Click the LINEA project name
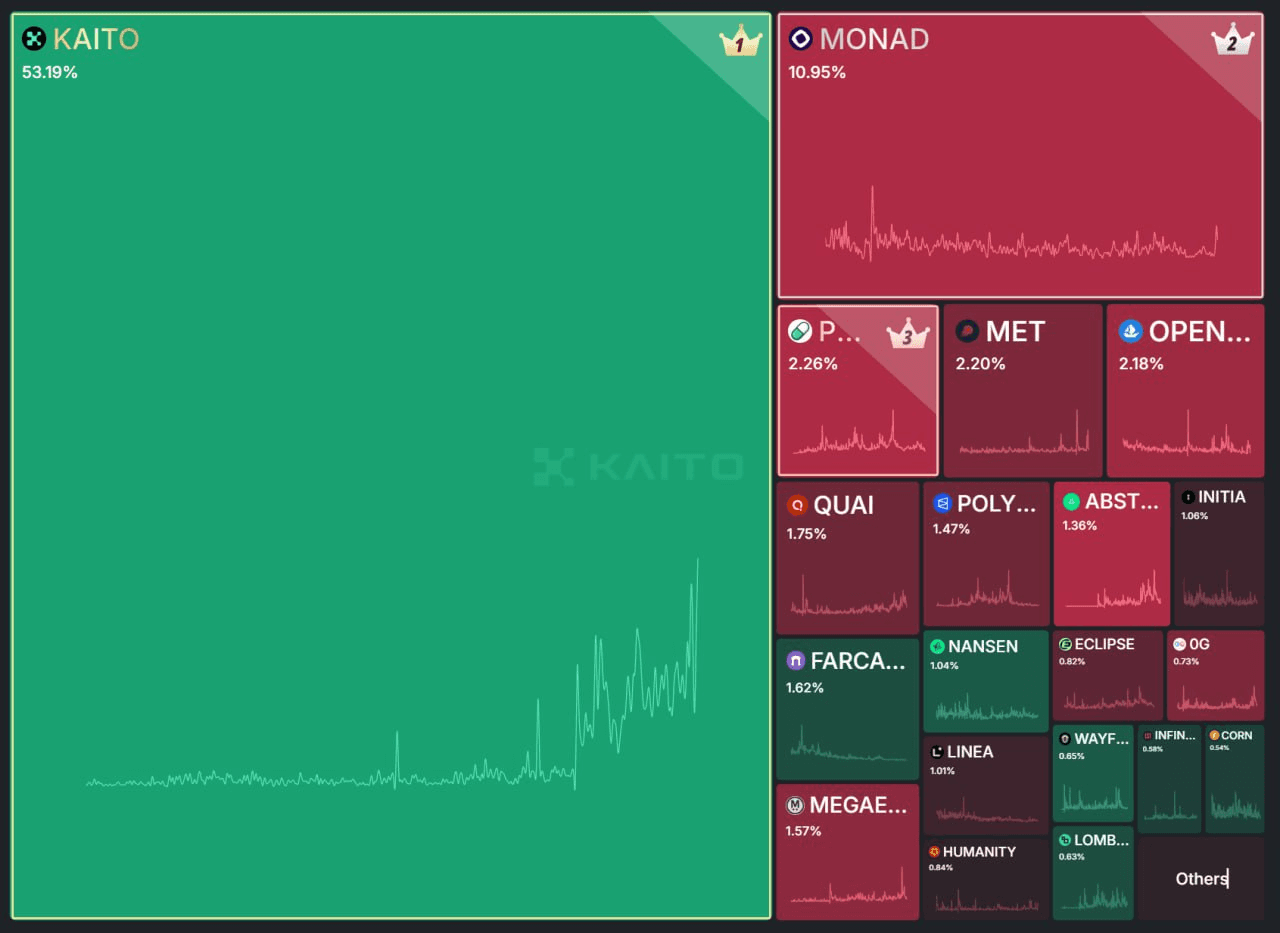The image size is (1280, 933). click(970, 752)
